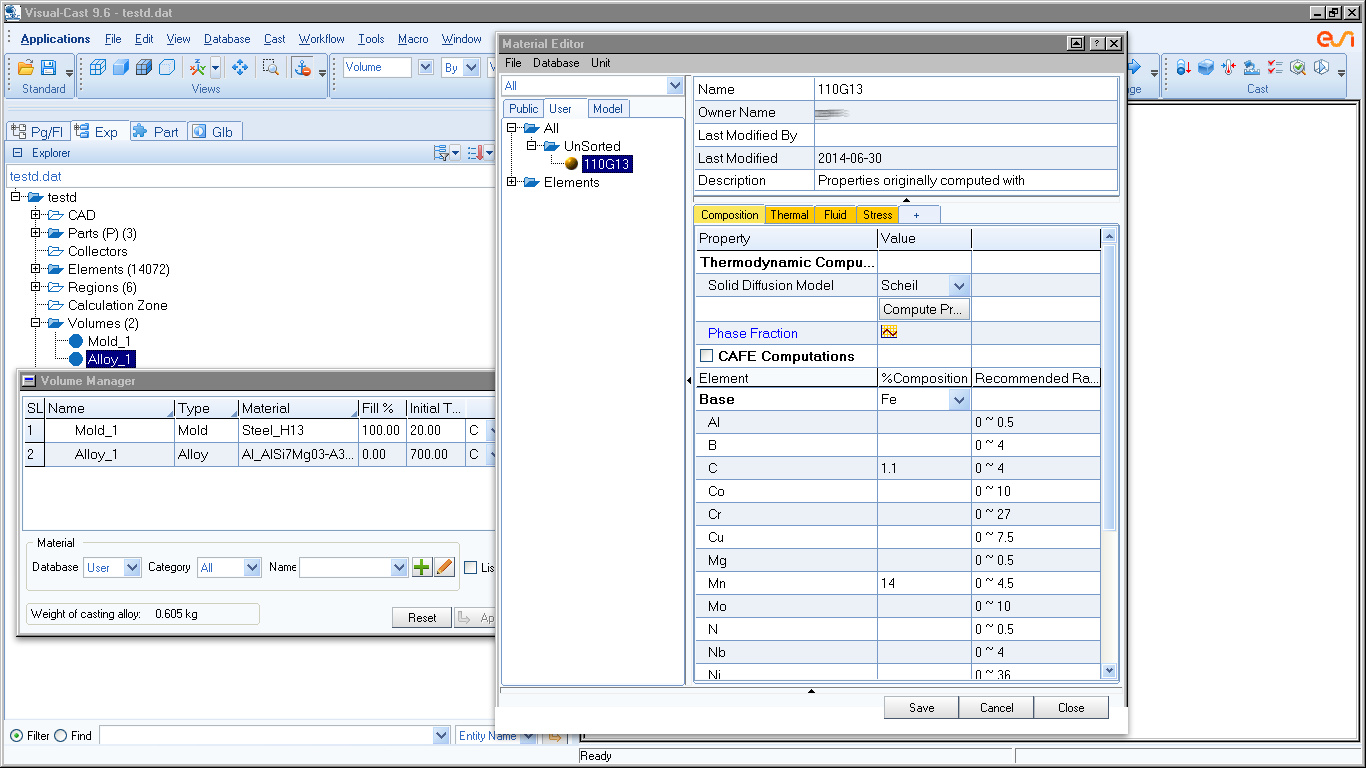The height and width of the screenshot is (768, 1366).
Task: Open a file with the folder icon
Action: (26, 67)
